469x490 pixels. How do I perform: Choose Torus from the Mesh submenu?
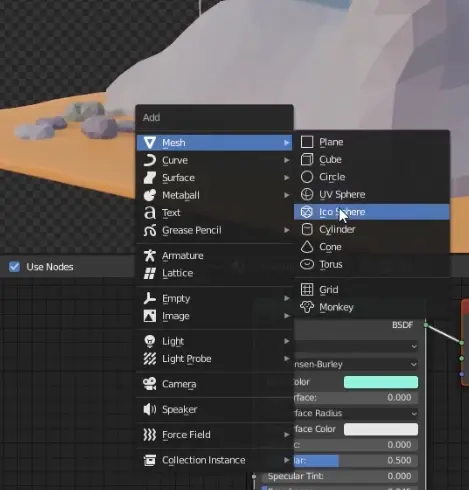371,264
